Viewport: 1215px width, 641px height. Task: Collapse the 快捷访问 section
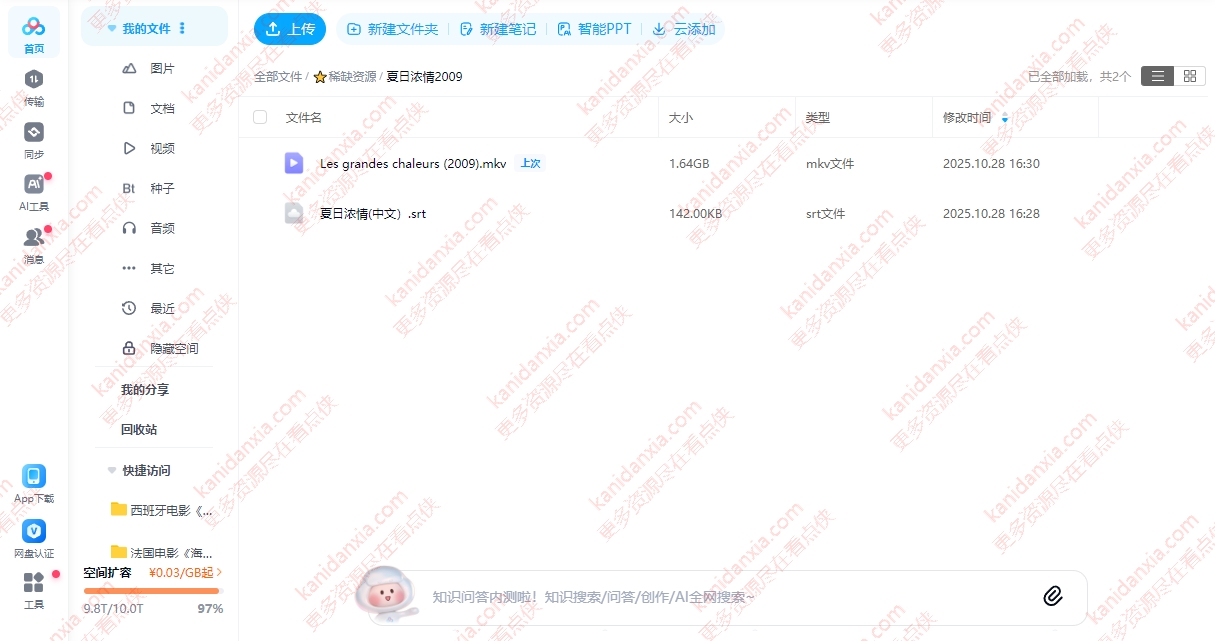click(111, 470)
